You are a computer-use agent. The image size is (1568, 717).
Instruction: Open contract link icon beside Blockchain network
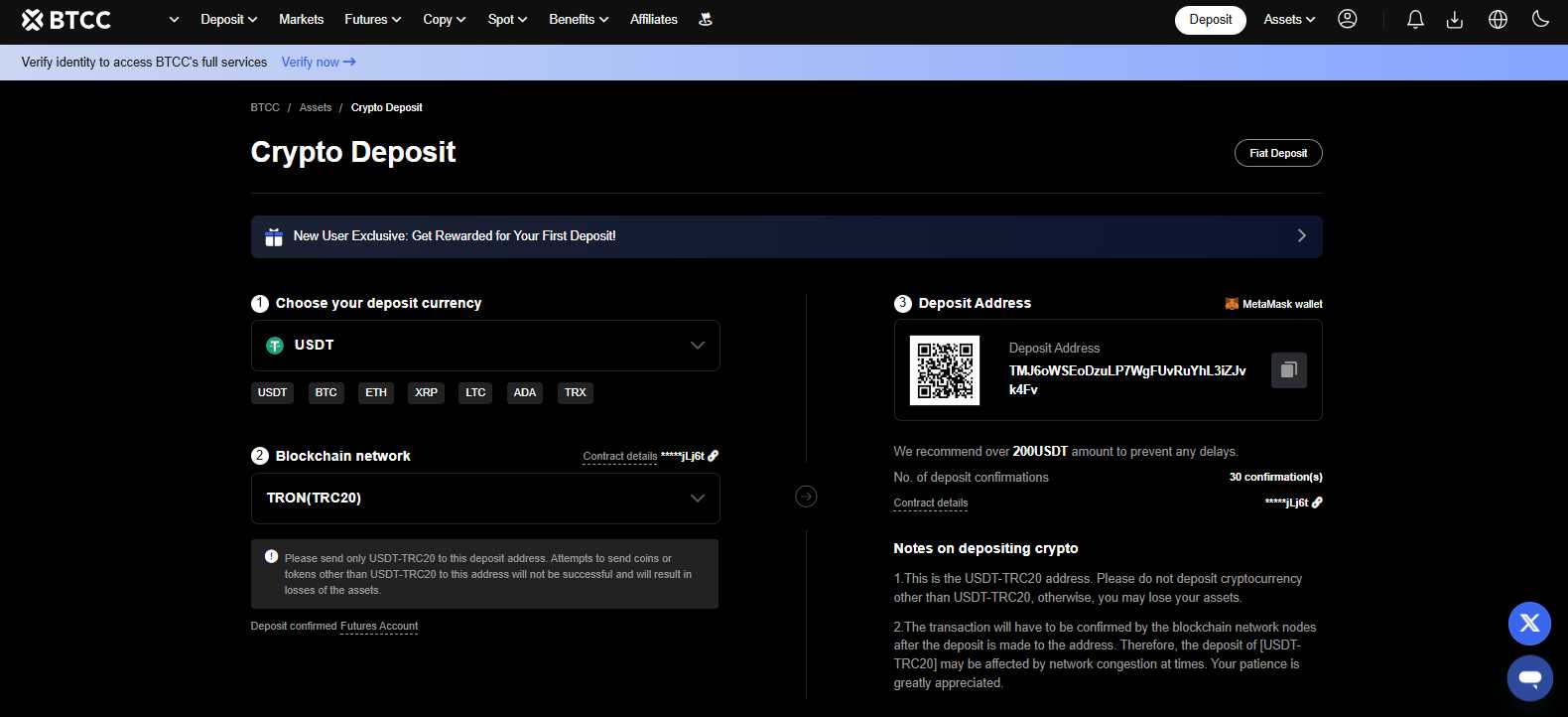(x=713, y=456)
